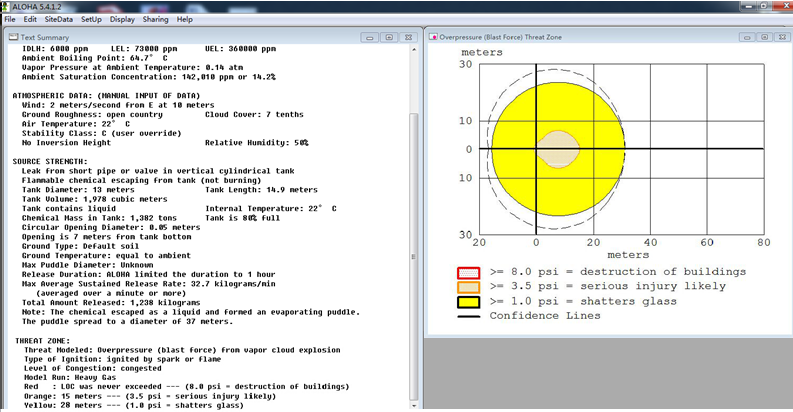The width and height of the screenshot is (793, 412).
Task: Click 'Model Run: Heavy Gas' line
Action: point(70,377)
